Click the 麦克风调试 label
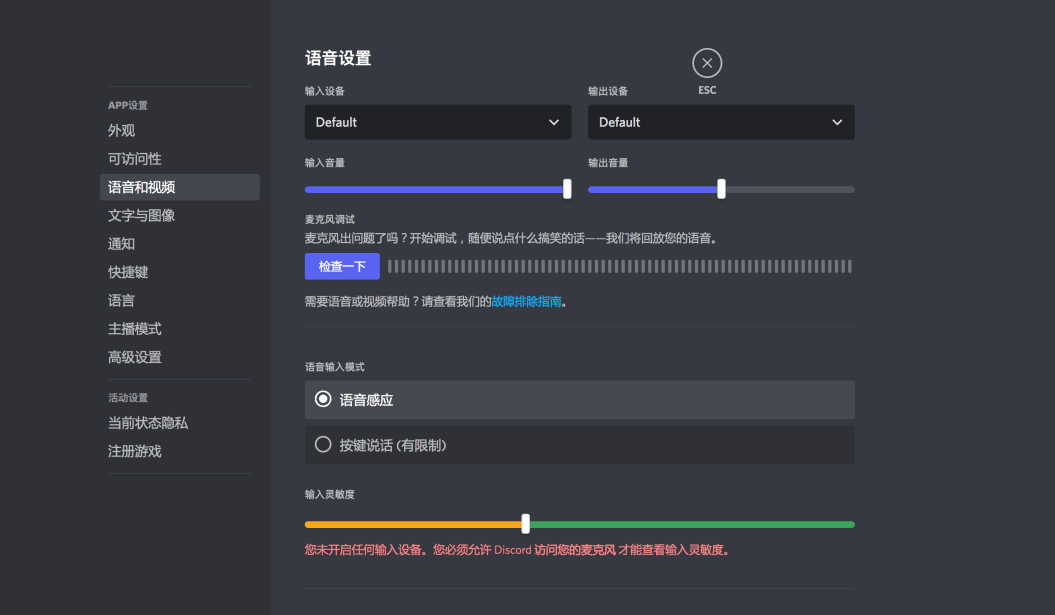The image size is (1055, 615). 330,219
